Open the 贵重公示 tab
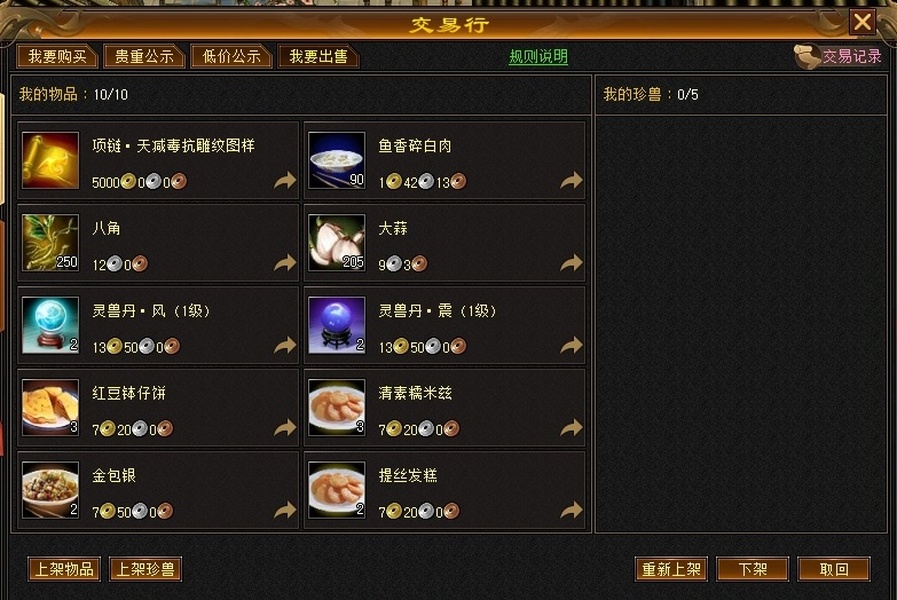 tap(144, 56)
